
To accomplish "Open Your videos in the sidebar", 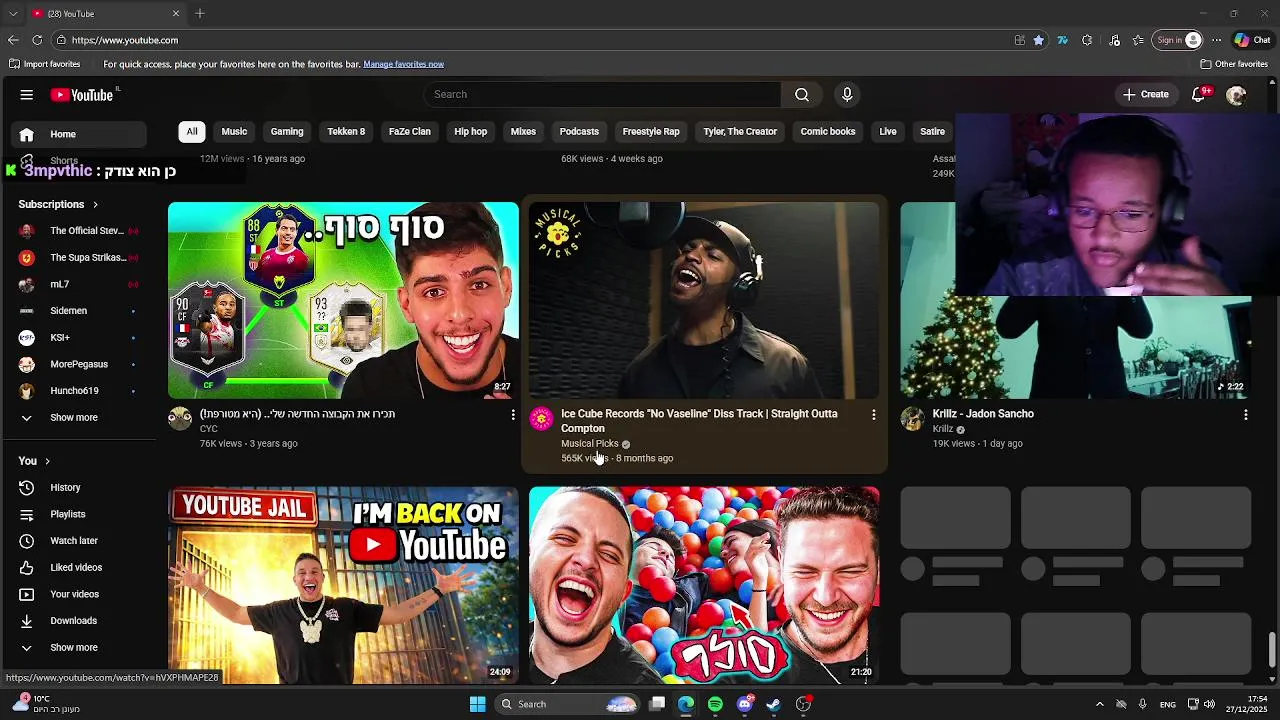I will [79, 594].
